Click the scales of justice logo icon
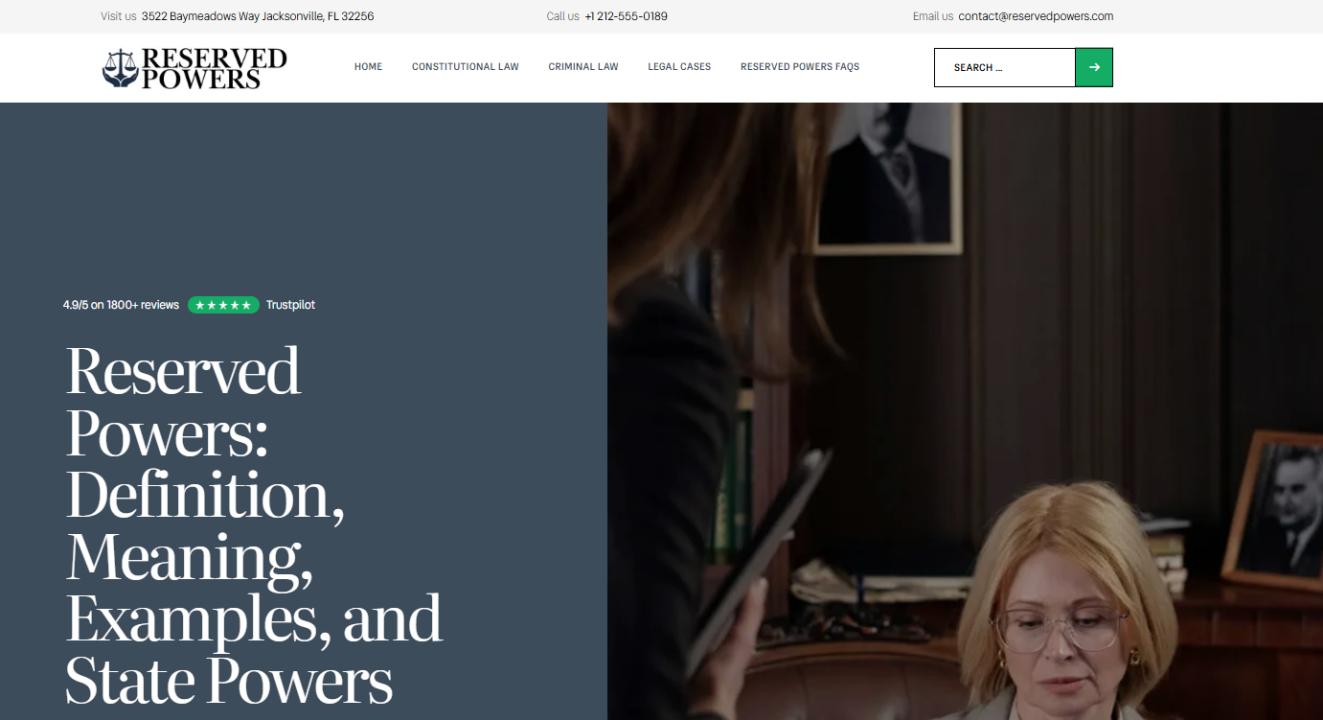This screenshot has width=1323, height=720. pyautogui.click(x=120, y=68)
